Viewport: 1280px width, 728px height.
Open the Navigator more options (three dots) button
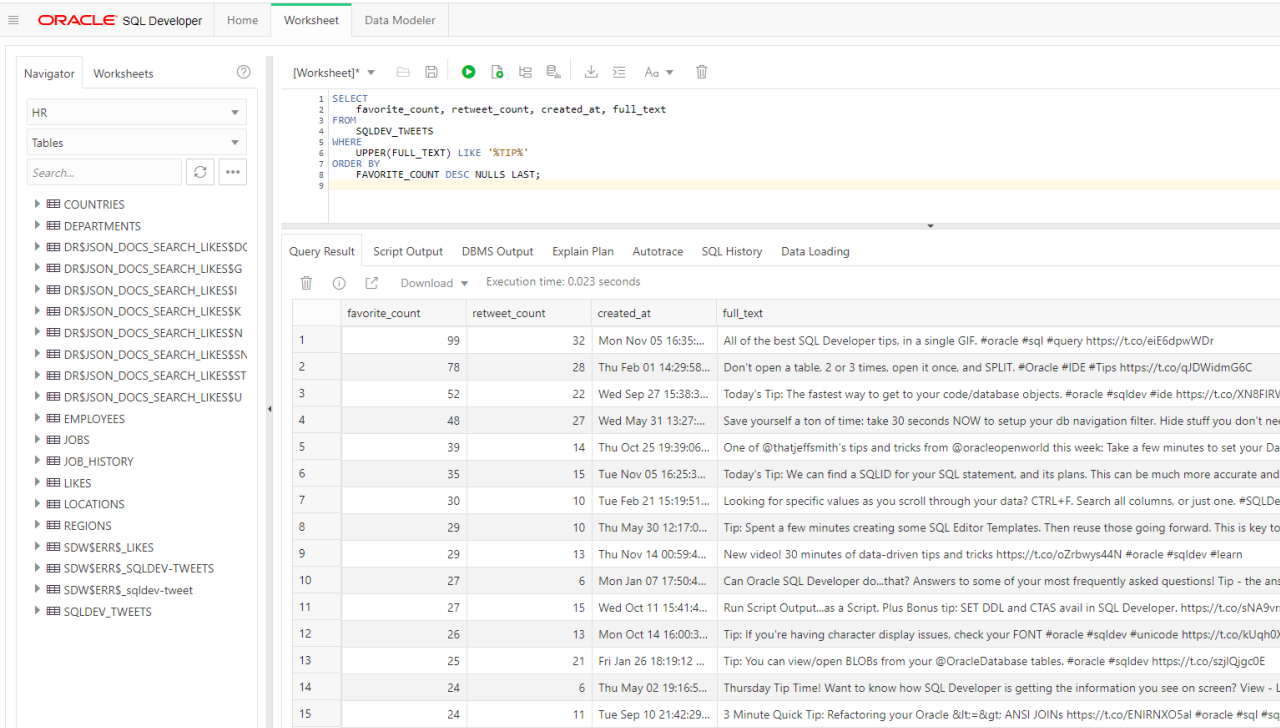coord(233,172)
